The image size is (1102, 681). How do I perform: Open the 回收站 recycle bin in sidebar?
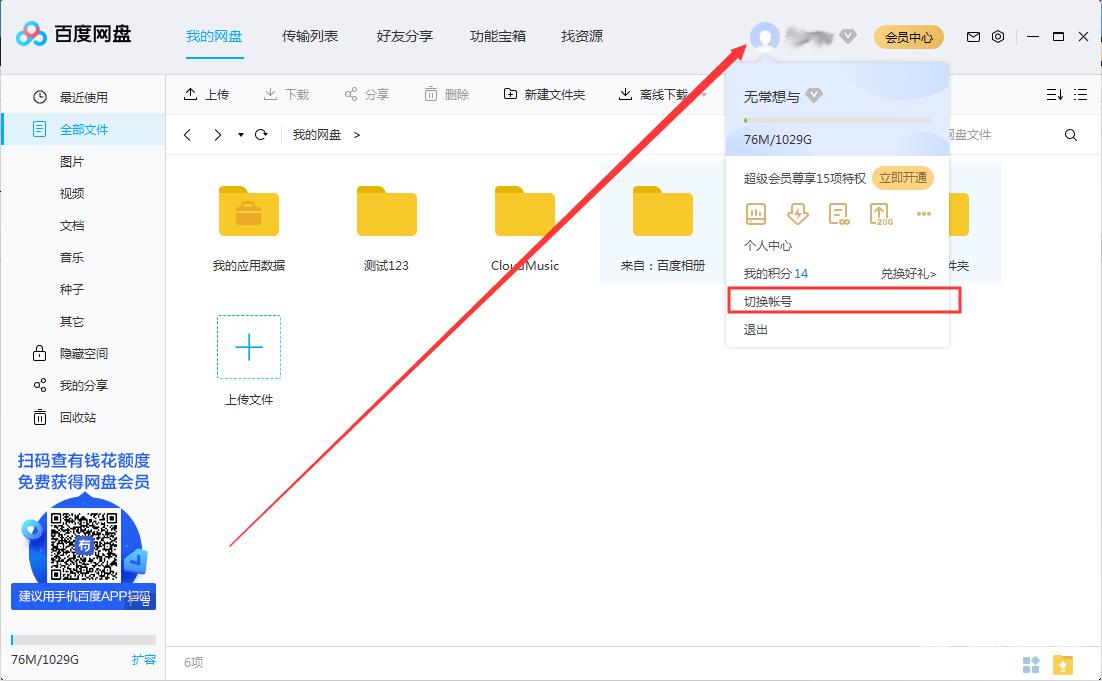tap(70, 417)
